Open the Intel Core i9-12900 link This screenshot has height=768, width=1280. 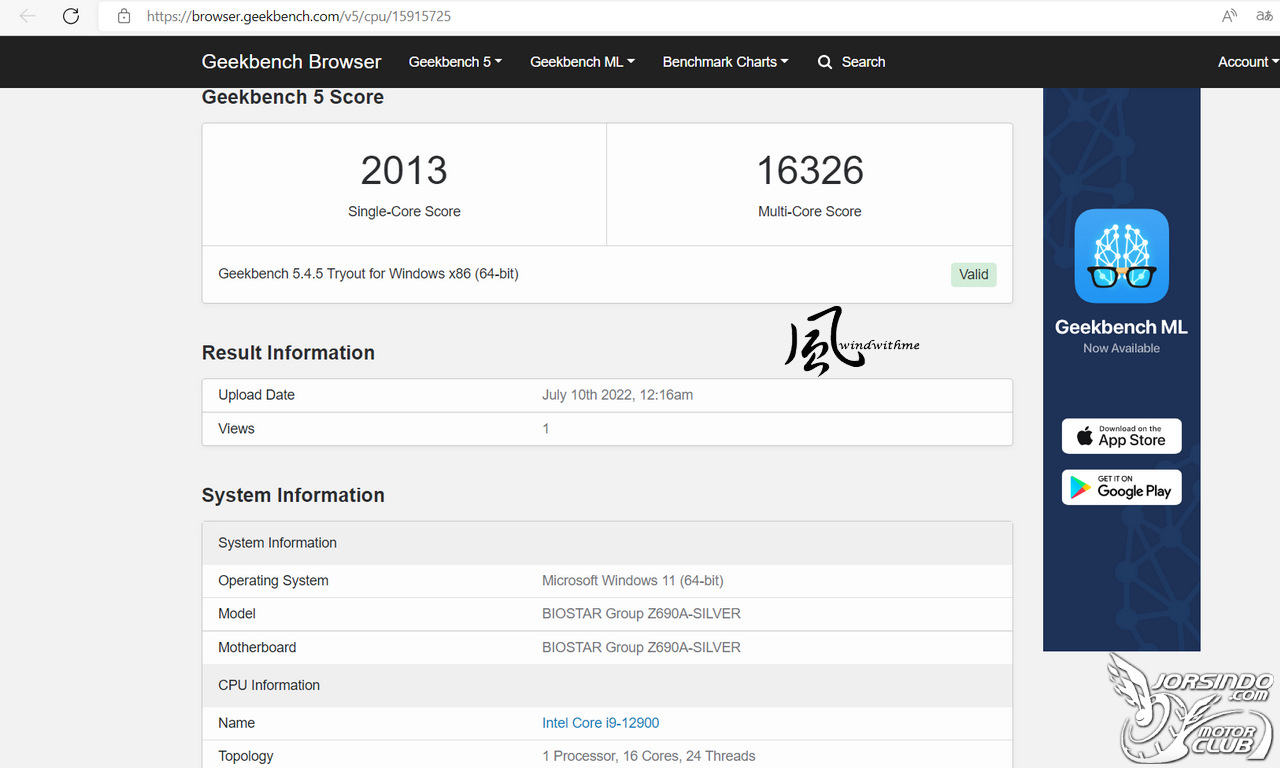tap(600, 723)
